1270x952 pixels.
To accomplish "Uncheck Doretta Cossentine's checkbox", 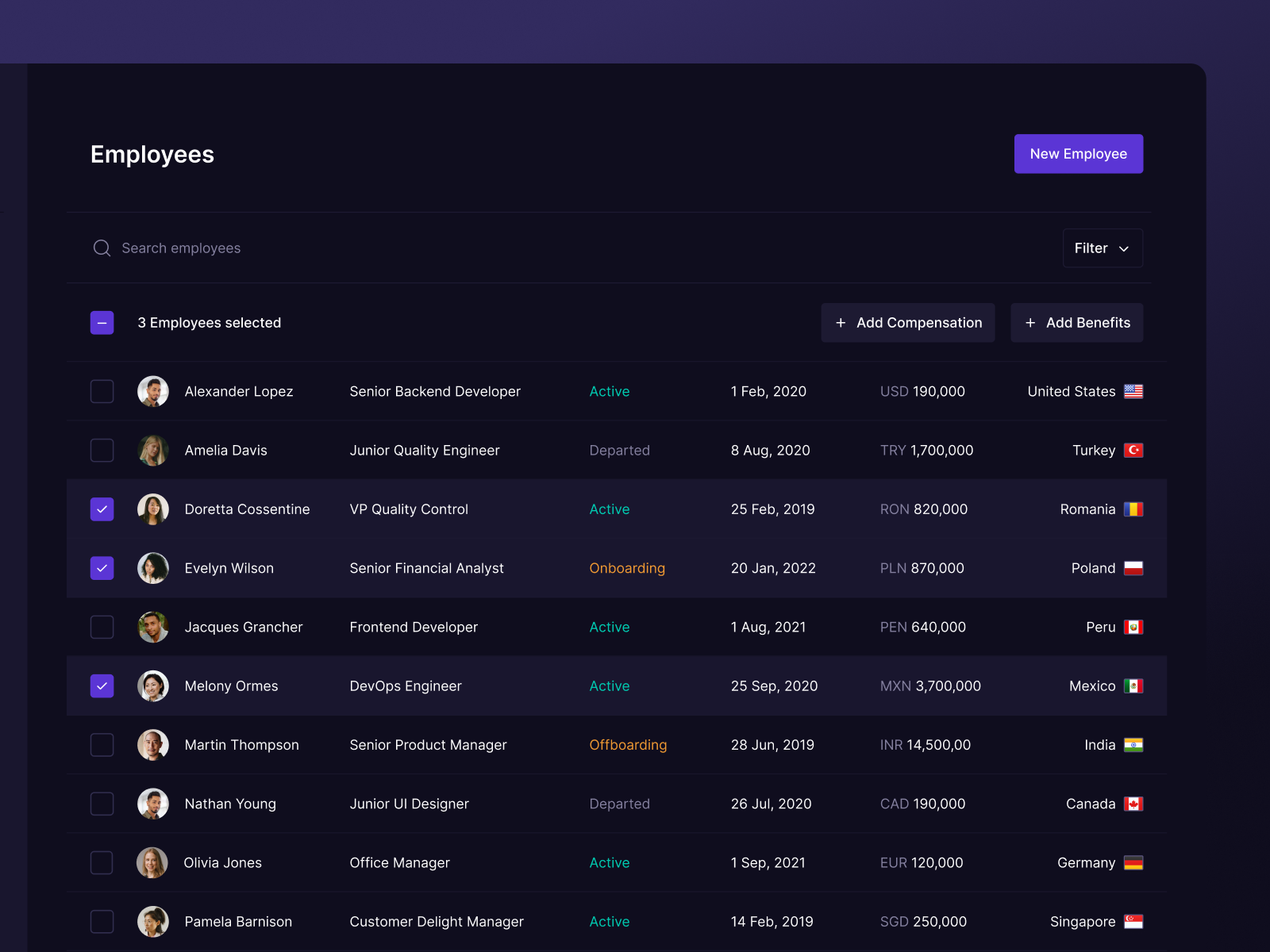I will (102, 509).
